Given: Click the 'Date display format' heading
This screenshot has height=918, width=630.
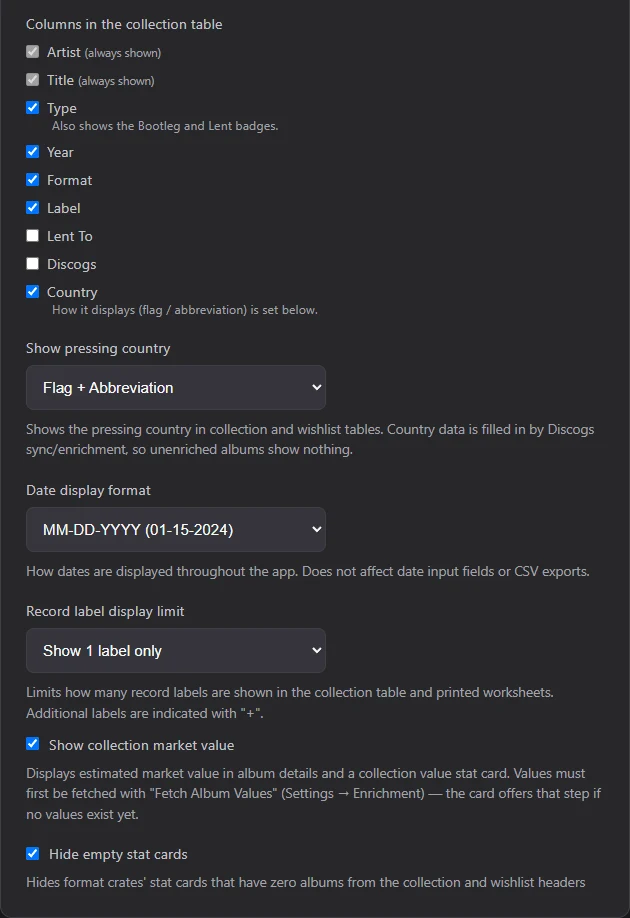Looking at the screenshot, I should [x=88, y=491].
